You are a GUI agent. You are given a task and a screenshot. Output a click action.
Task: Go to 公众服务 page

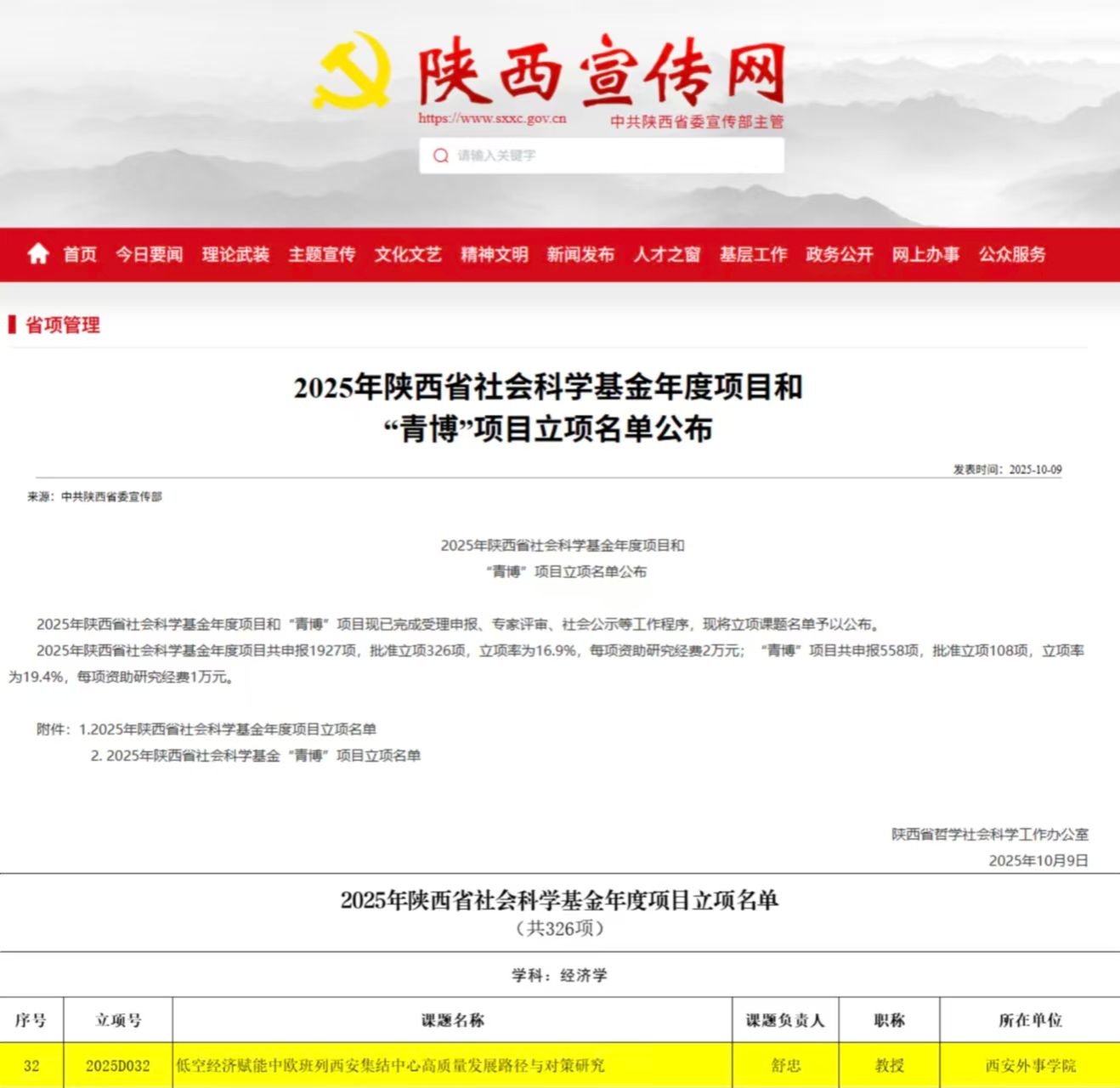click(x=1012, y=254)
